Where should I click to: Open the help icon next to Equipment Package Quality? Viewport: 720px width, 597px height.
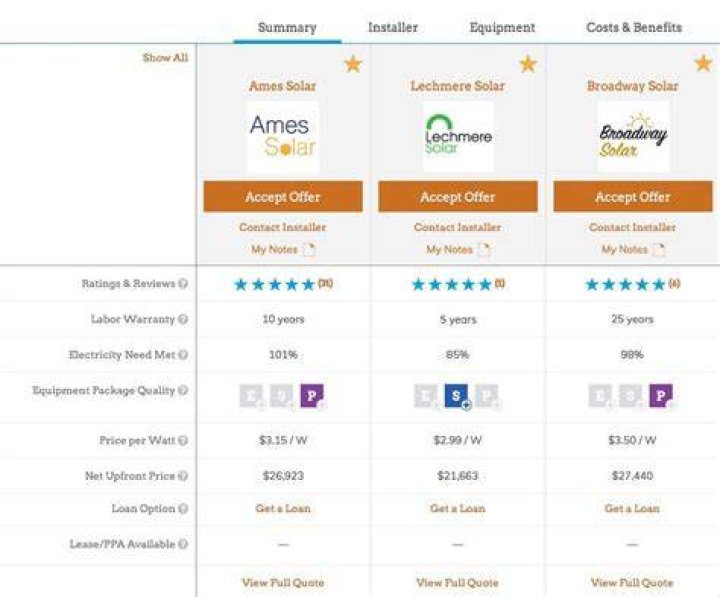[183, 390]
